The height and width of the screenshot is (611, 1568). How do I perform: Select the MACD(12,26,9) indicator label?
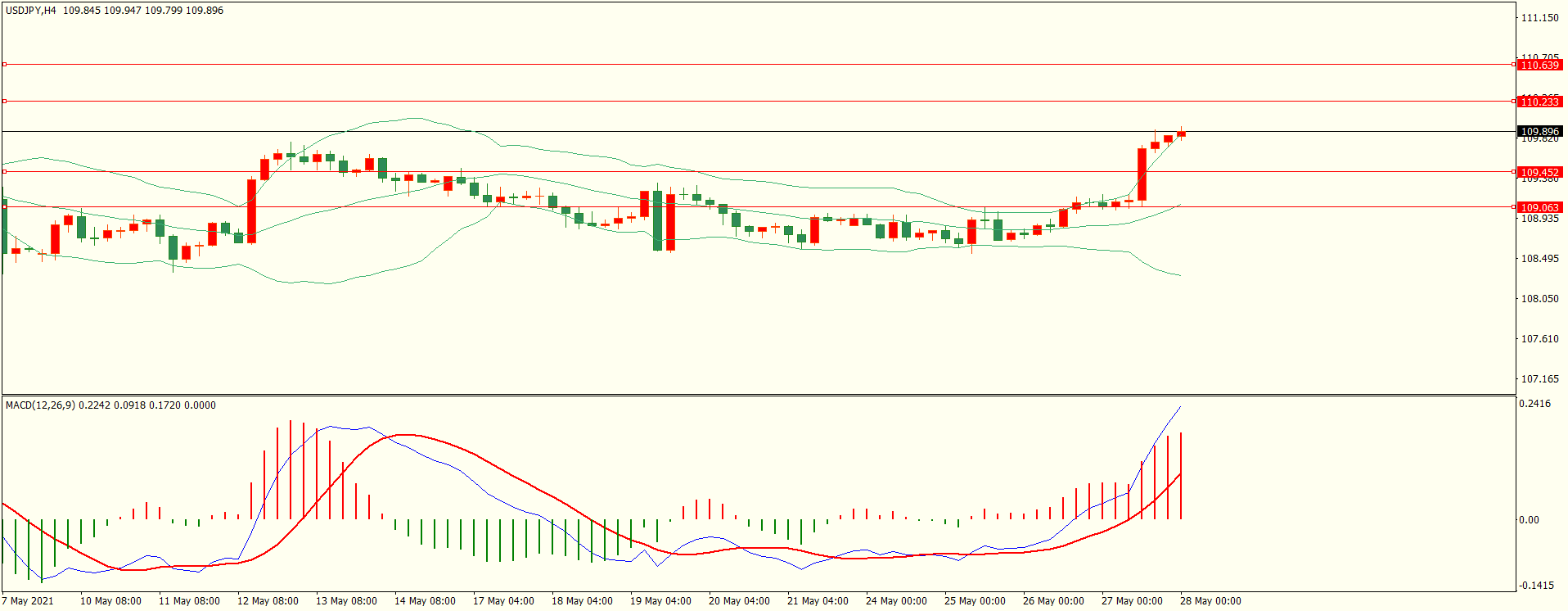pyautogui.click(x=40, y=405)
